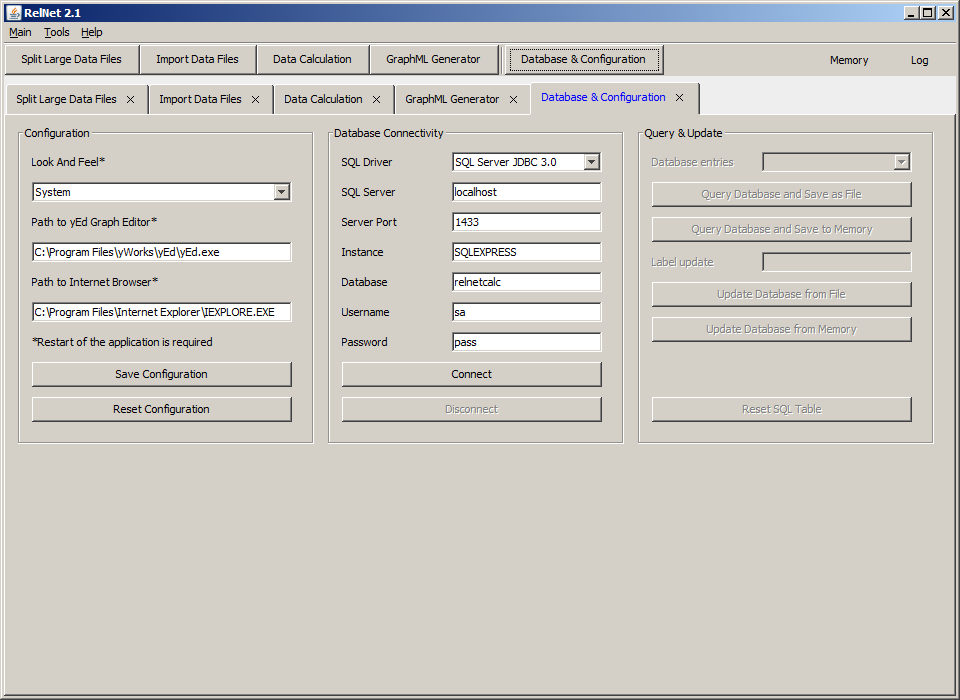Click Update Database from File button
The width and height of the screenshot is (960, 700).
pyautogui.click(x=781, y=294)
